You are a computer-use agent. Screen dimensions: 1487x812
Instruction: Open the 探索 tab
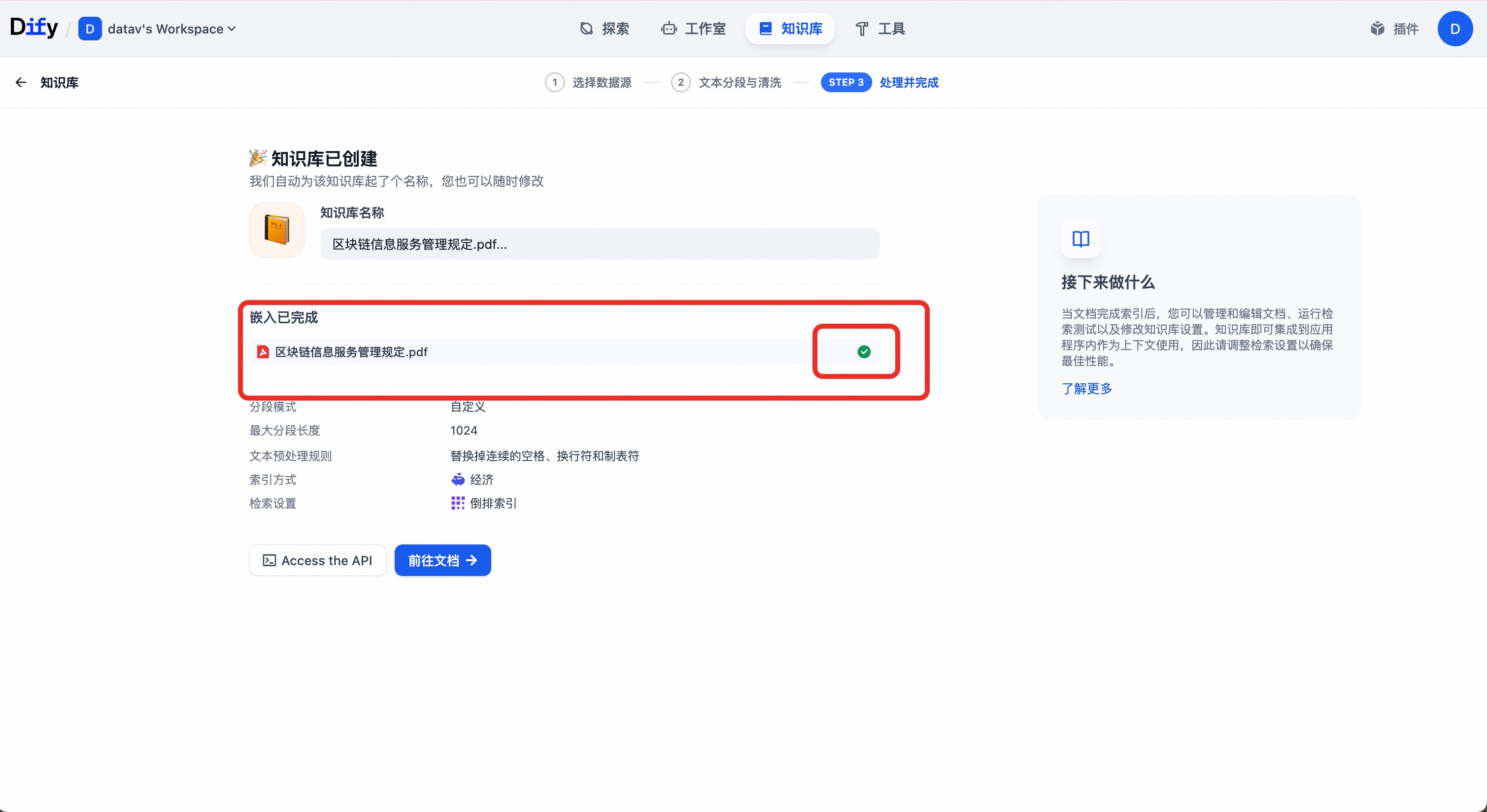pos(605,29)
